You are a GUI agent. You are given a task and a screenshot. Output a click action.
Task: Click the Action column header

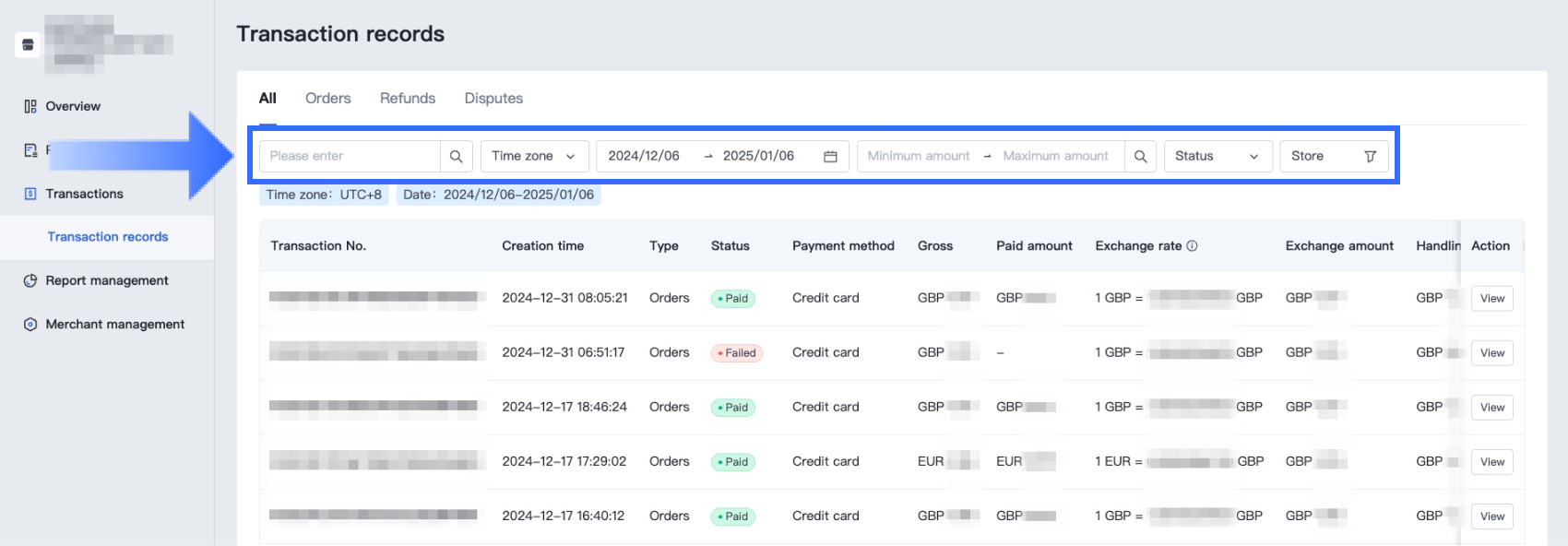(1491, 246)
